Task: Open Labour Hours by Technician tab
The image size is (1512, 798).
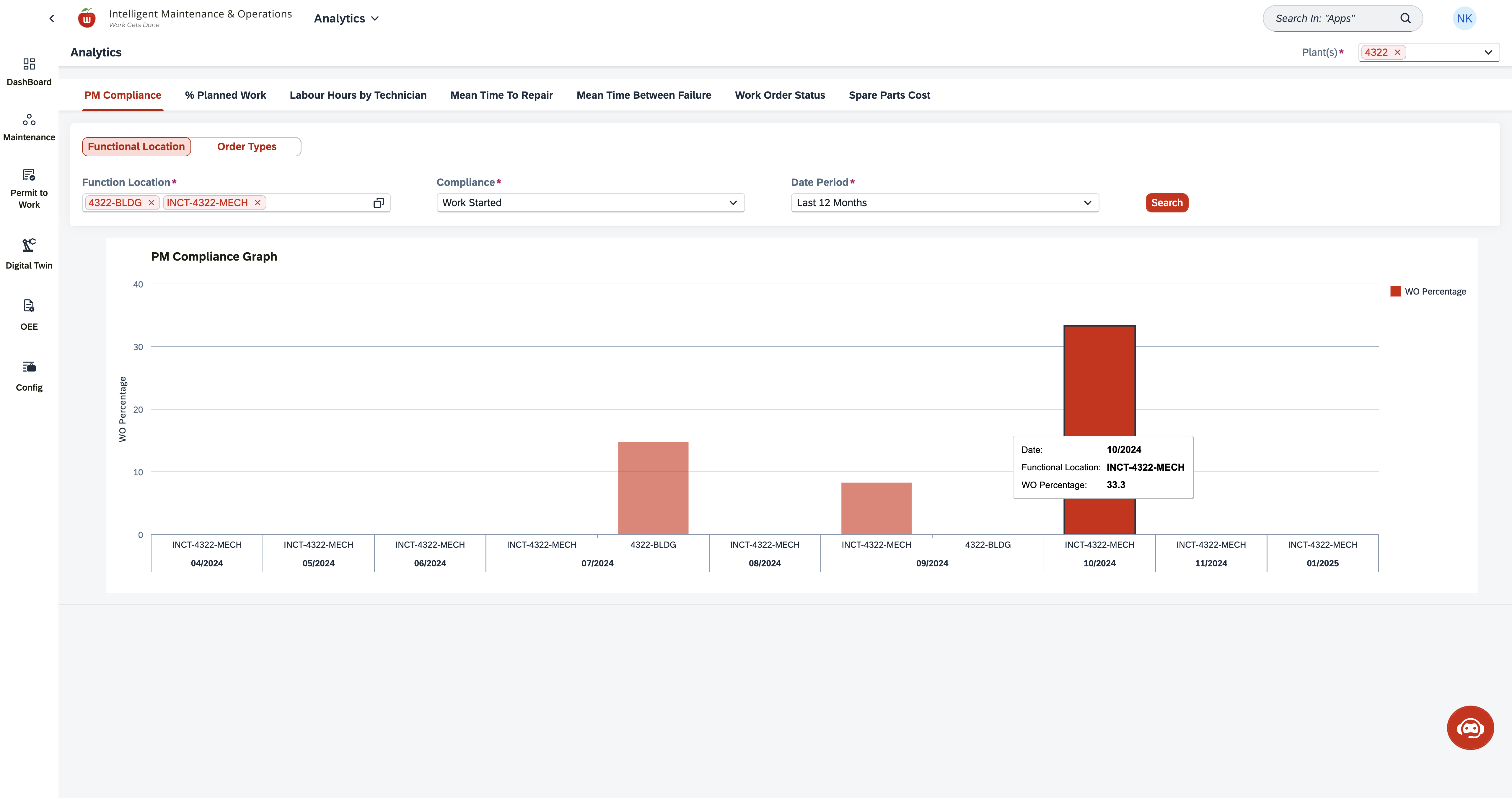Action: point(358,95)
